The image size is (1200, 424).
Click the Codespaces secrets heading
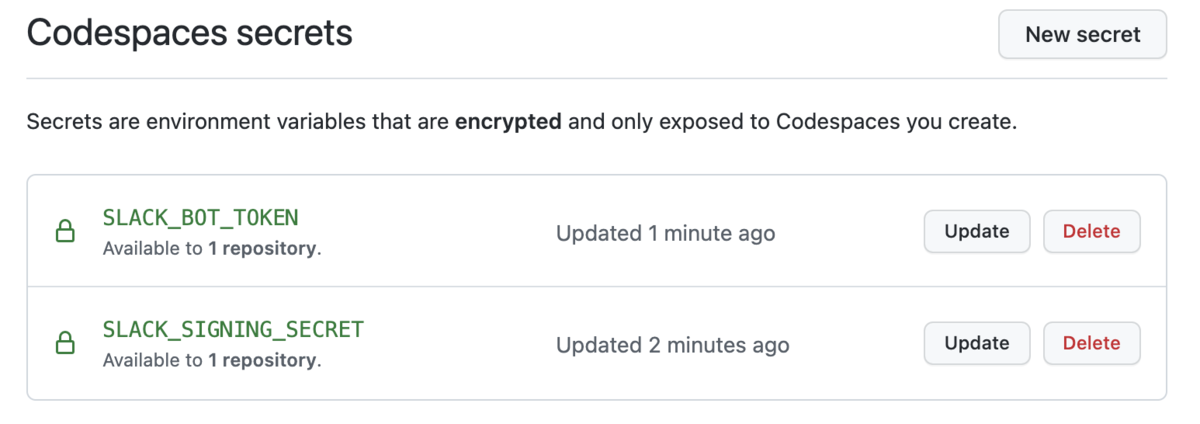point(189,33)
